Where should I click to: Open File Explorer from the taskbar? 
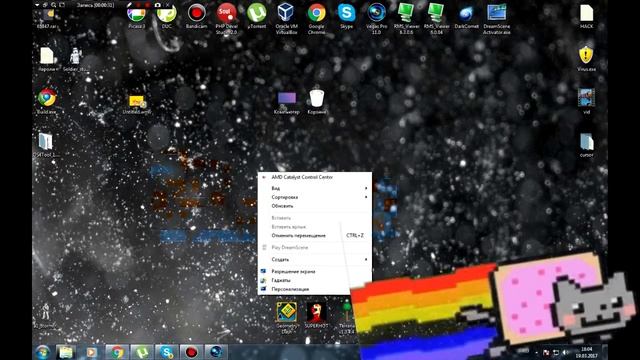[66, 352]
